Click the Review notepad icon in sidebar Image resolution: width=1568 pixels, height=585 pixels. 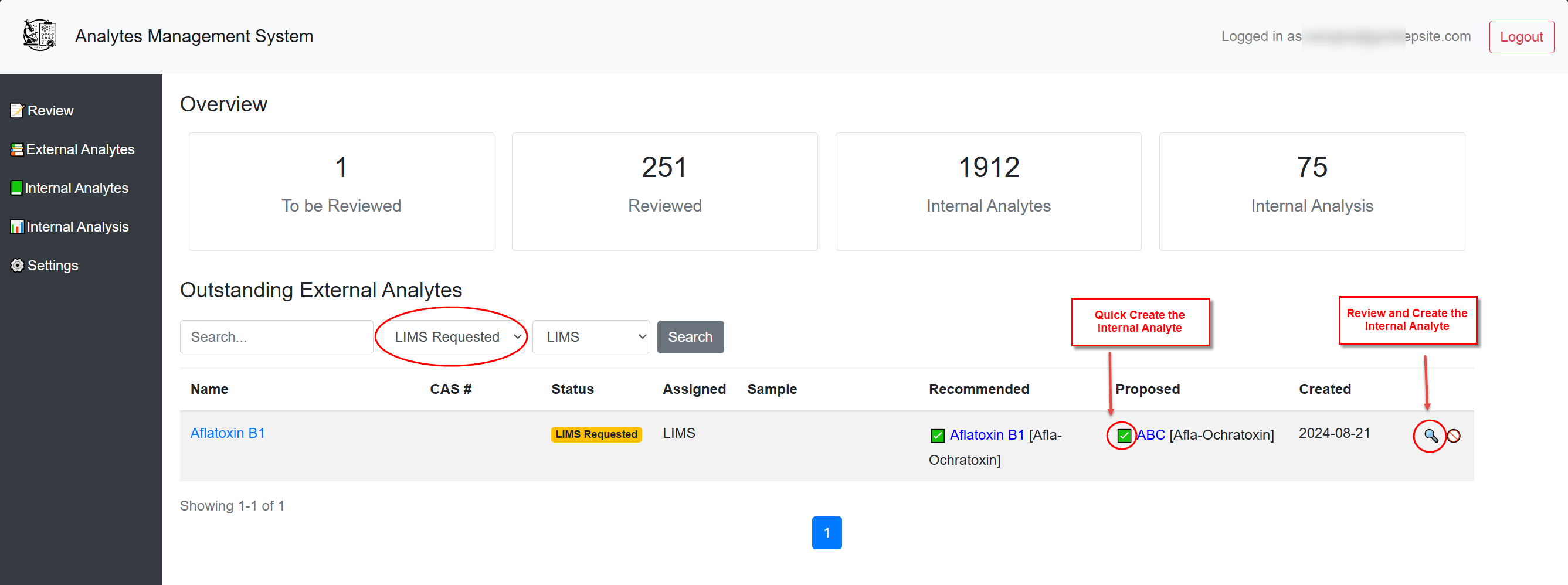pyautogui.click(x=17, y=111)
